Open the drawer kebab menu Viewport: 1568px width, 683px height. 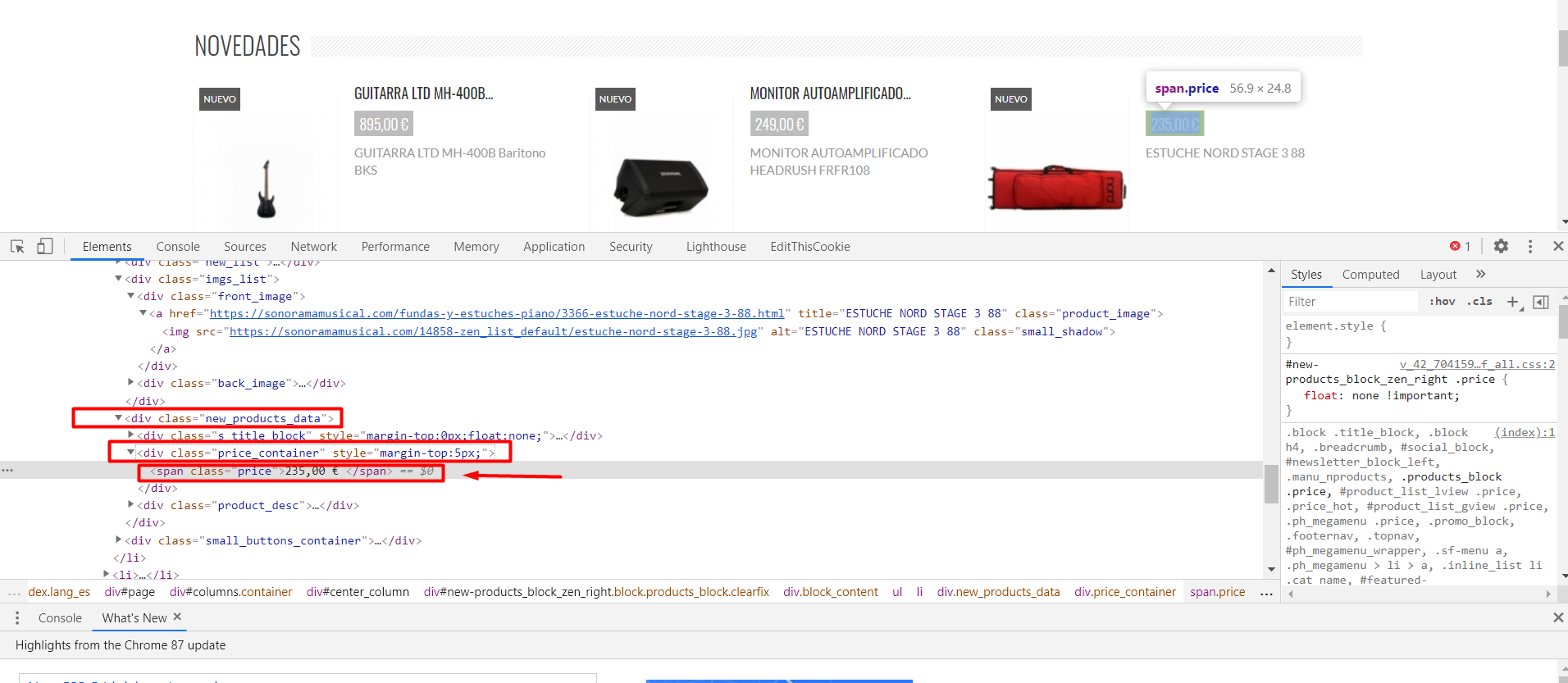17,617
